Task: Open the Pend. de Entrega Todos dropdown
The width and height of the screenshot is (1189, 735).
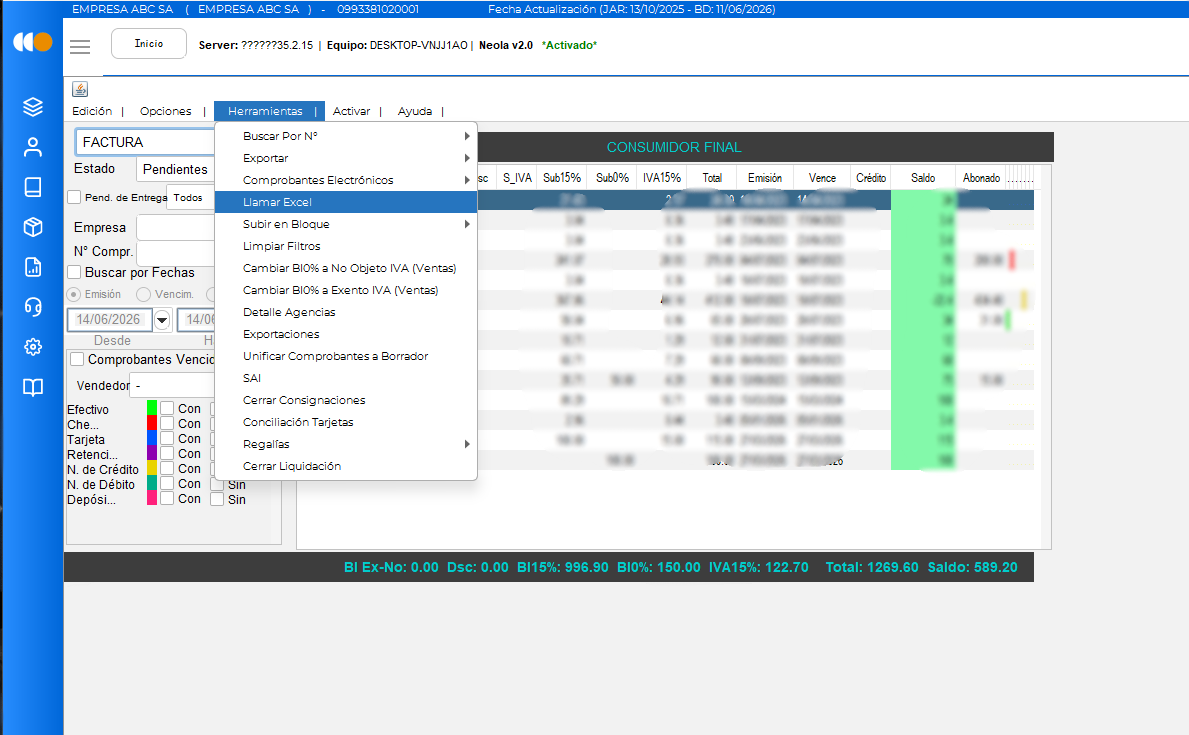Action: (x=190, y=197)
